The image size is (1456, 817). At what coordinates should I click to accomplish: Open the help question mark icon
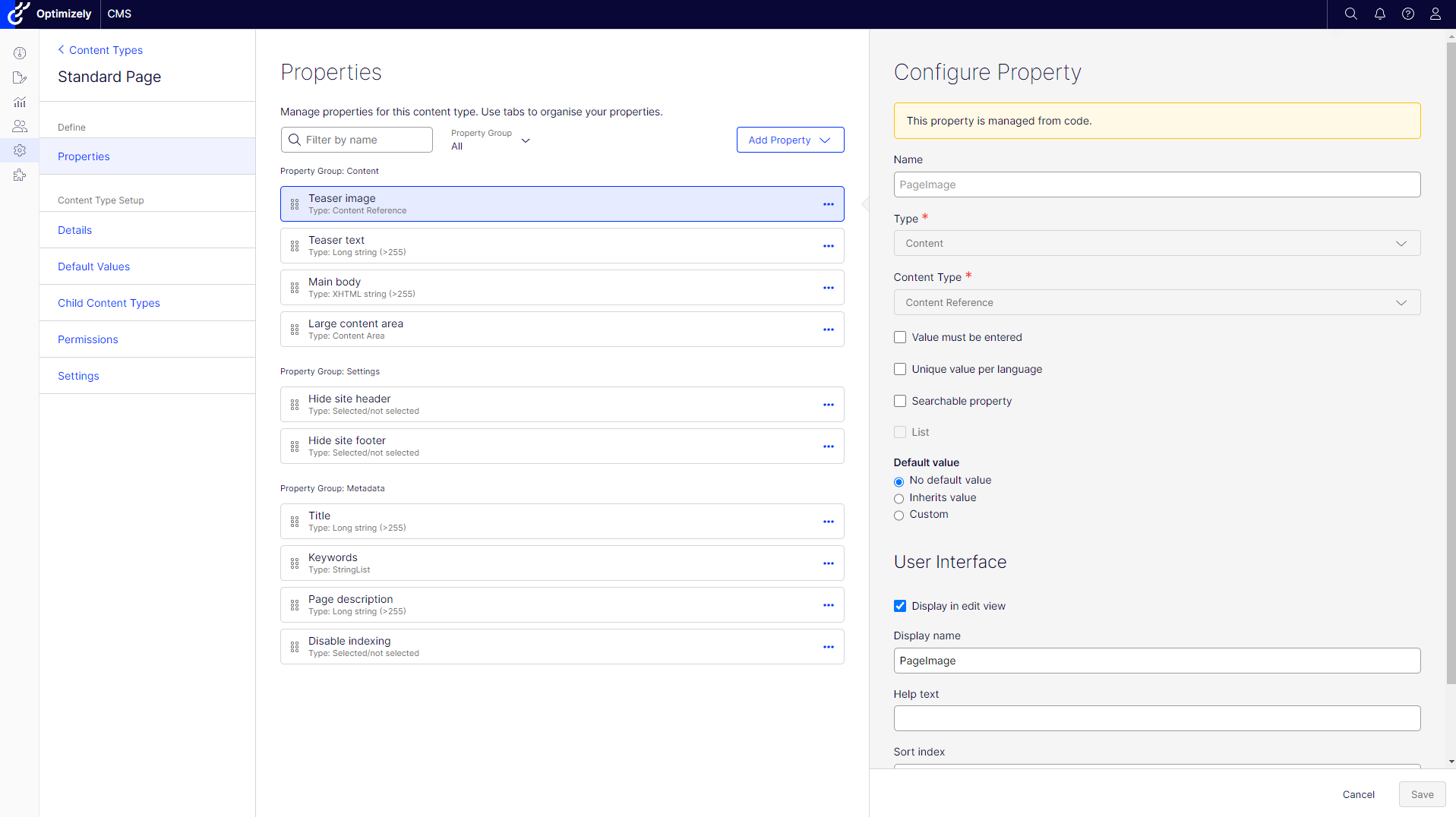point(1407,14)
